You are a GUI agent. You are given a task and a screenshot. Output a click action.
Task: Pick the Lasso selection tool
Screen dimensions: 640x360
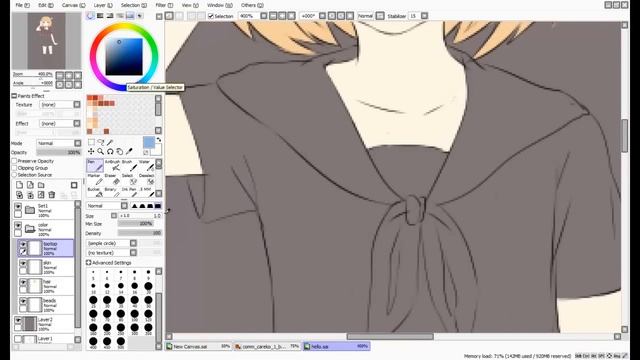[100, 142]
